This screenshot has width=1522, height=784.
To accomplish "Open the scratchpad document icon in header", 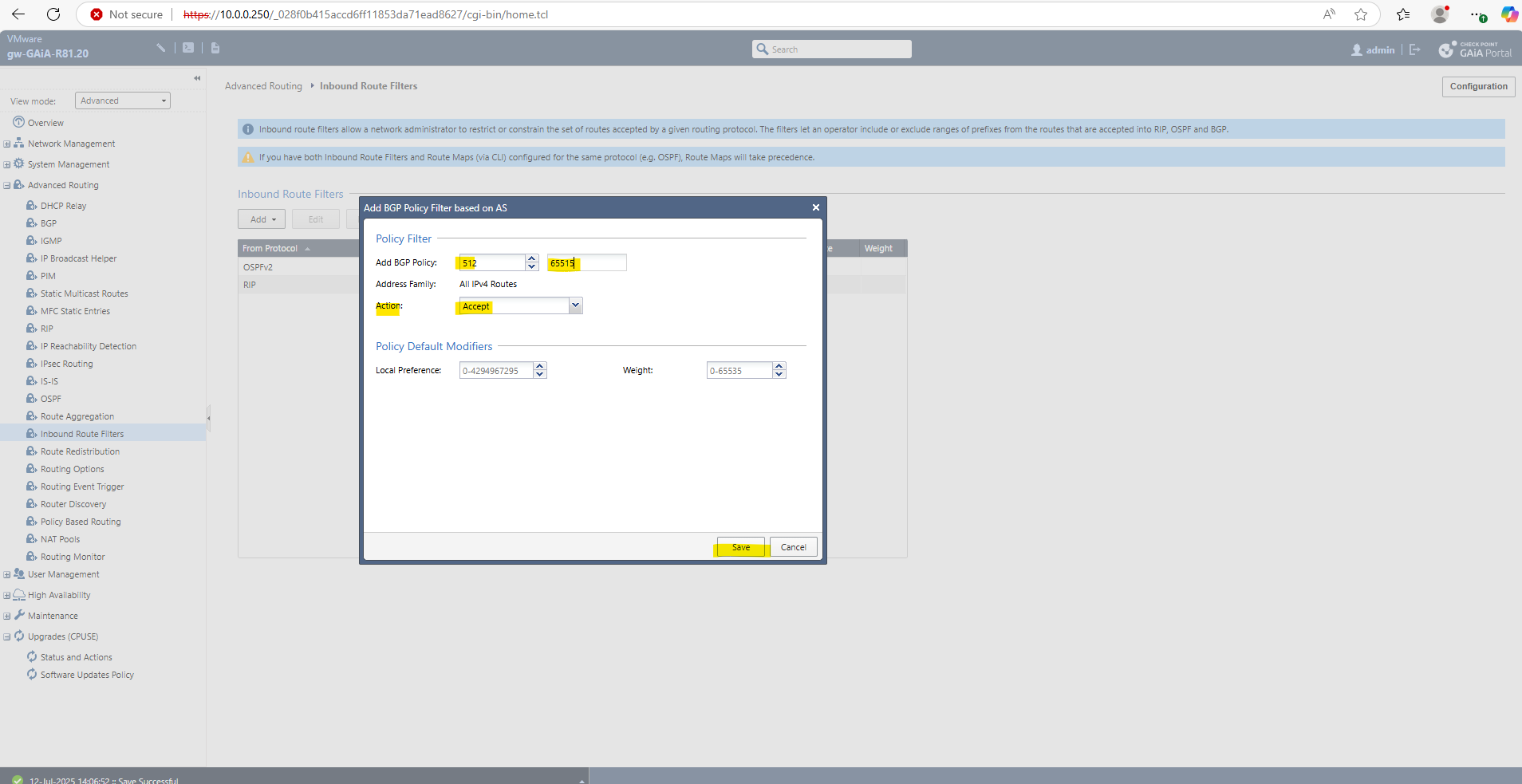I will [215, 48].
